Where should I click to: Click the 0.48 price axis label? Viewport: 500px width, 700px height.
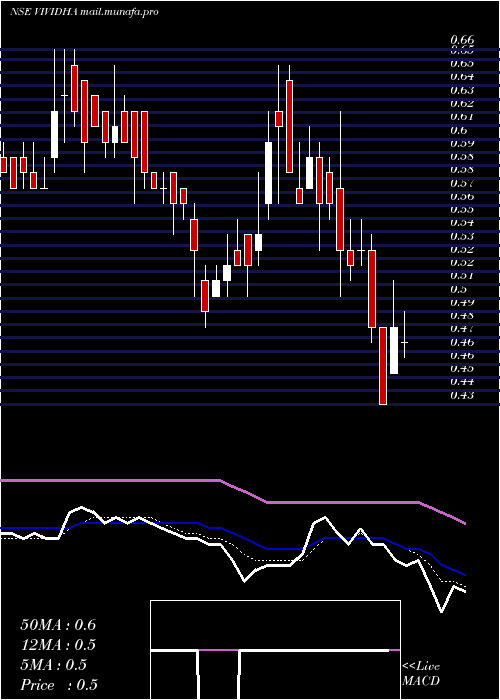coord(462,316)
